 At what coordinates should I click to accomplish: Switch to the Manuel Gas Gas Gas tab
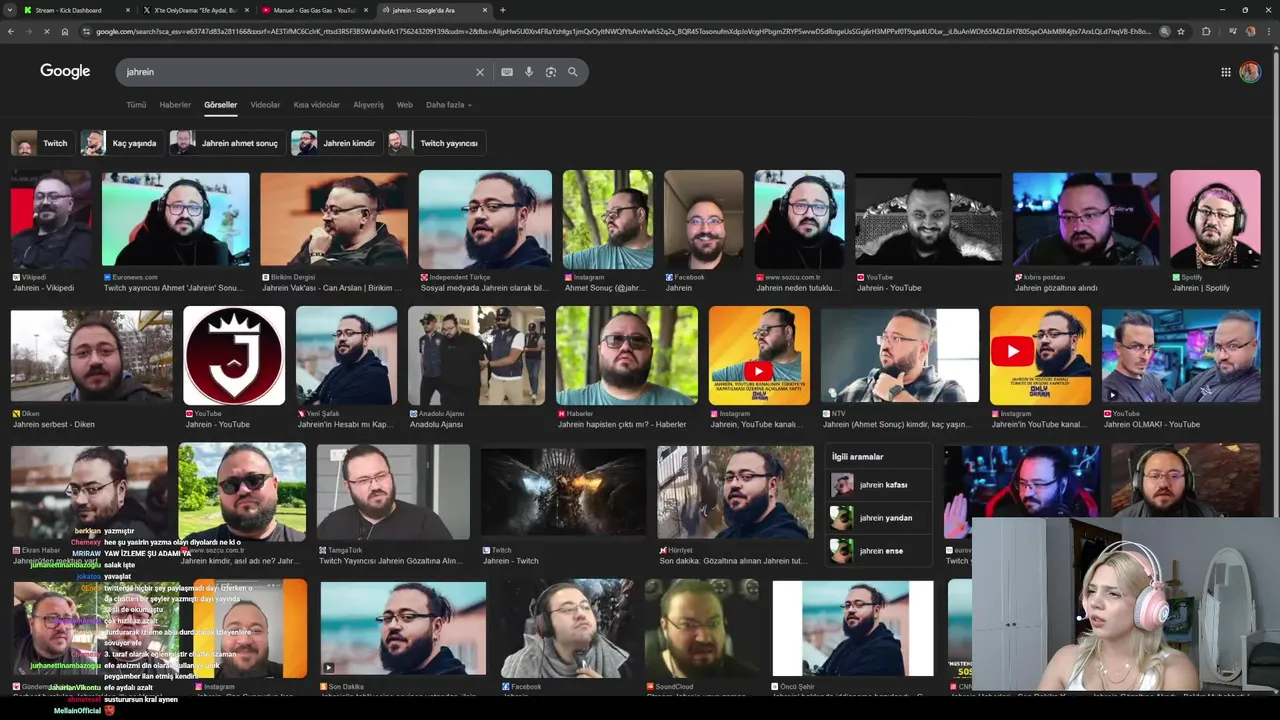coord(314,10)
